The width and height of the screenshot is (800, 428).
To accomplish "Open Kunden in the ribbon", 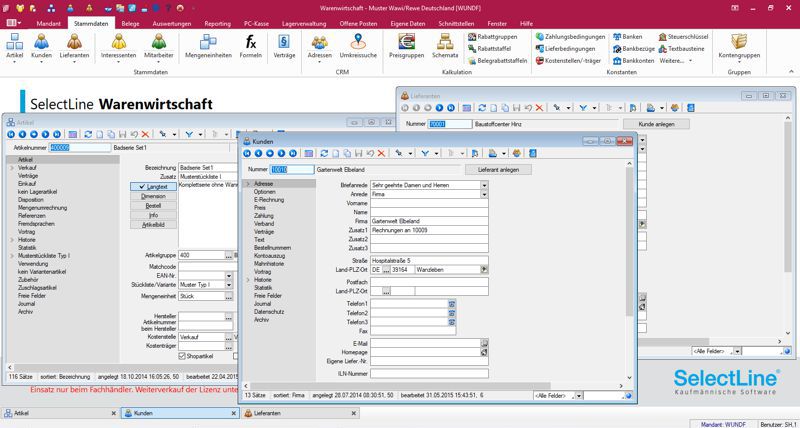I will [x=41, y=46].
